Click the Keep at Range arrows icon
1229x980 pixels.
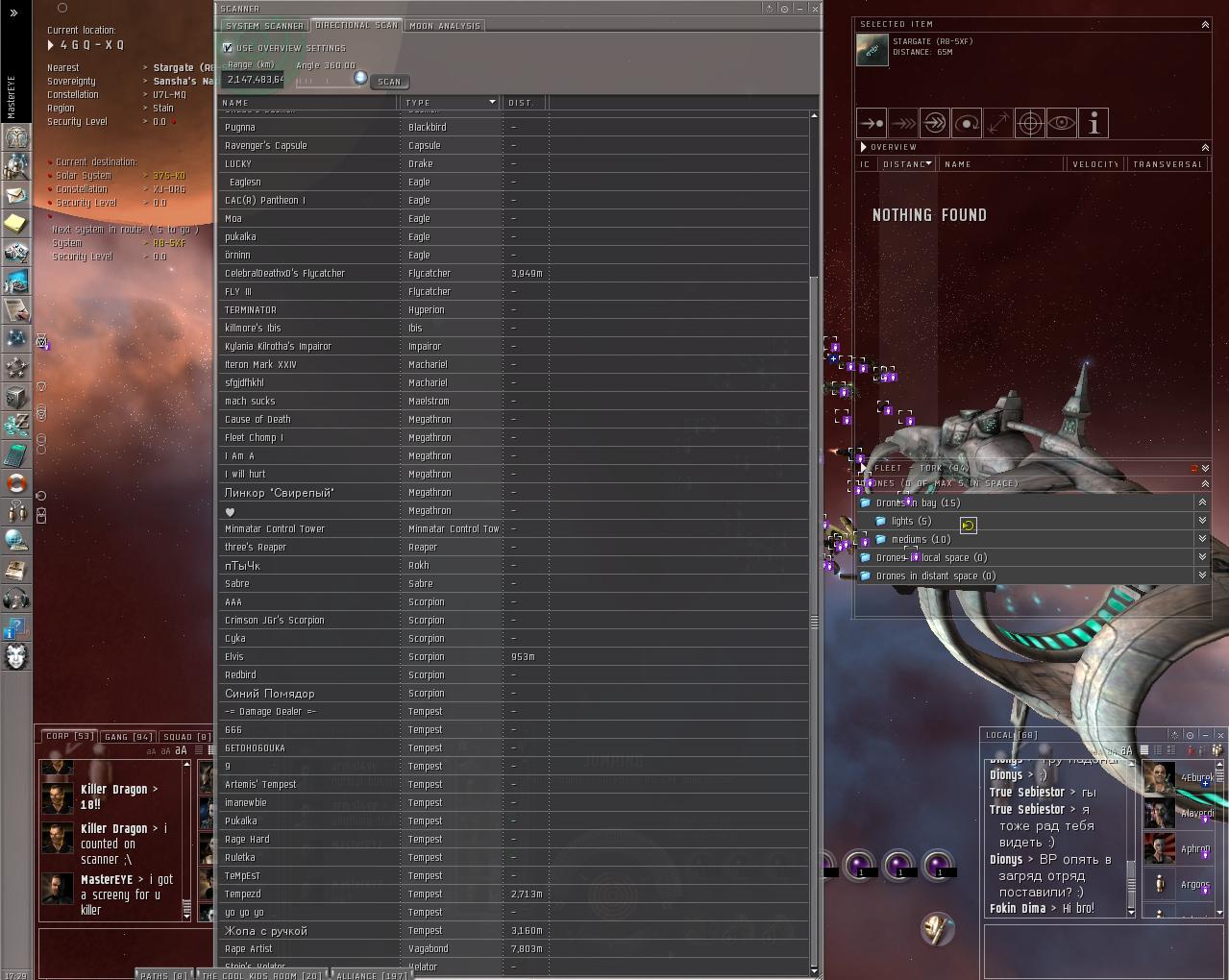point(998,123)
